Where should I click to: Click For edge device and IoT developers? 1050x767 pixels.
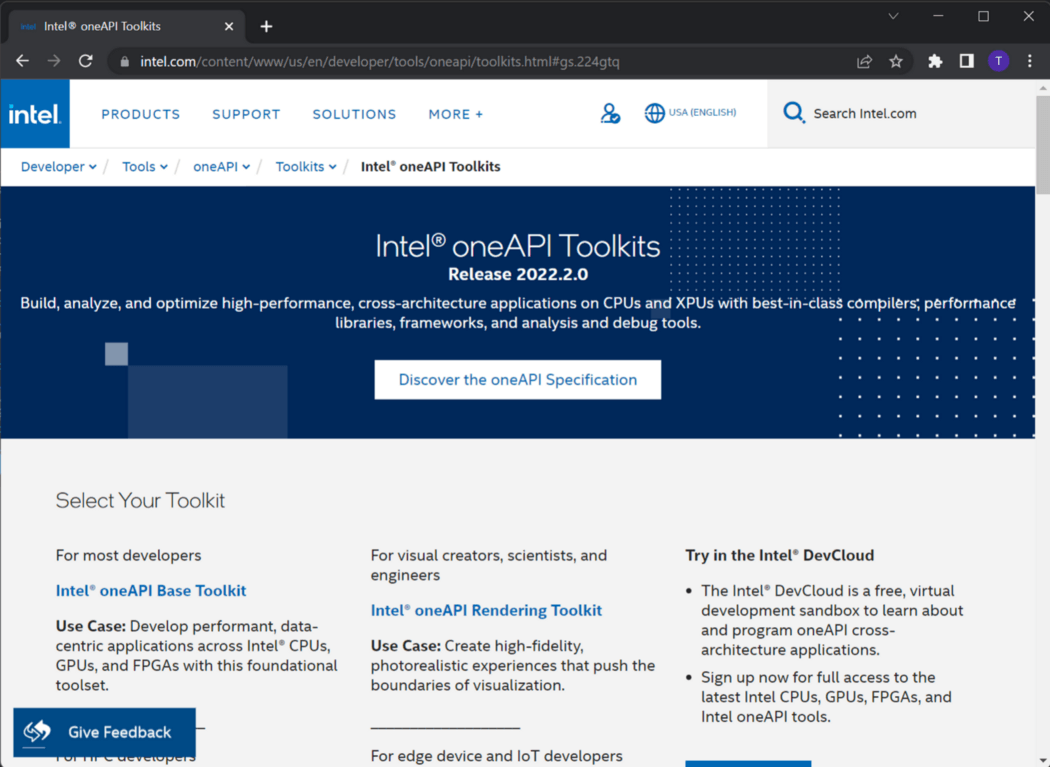pyautogui.click(x=496, y=756)
